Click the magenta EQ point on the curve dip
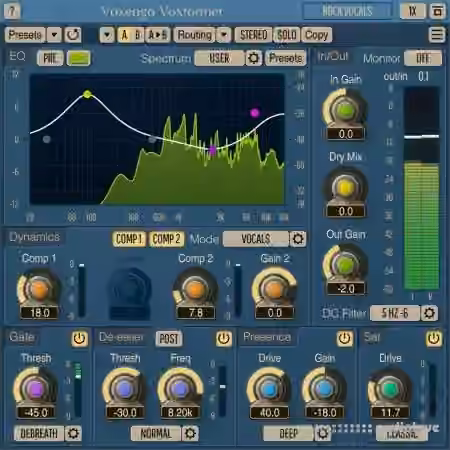The height and width of the screenshot is (450, 450). click(213, 151)
